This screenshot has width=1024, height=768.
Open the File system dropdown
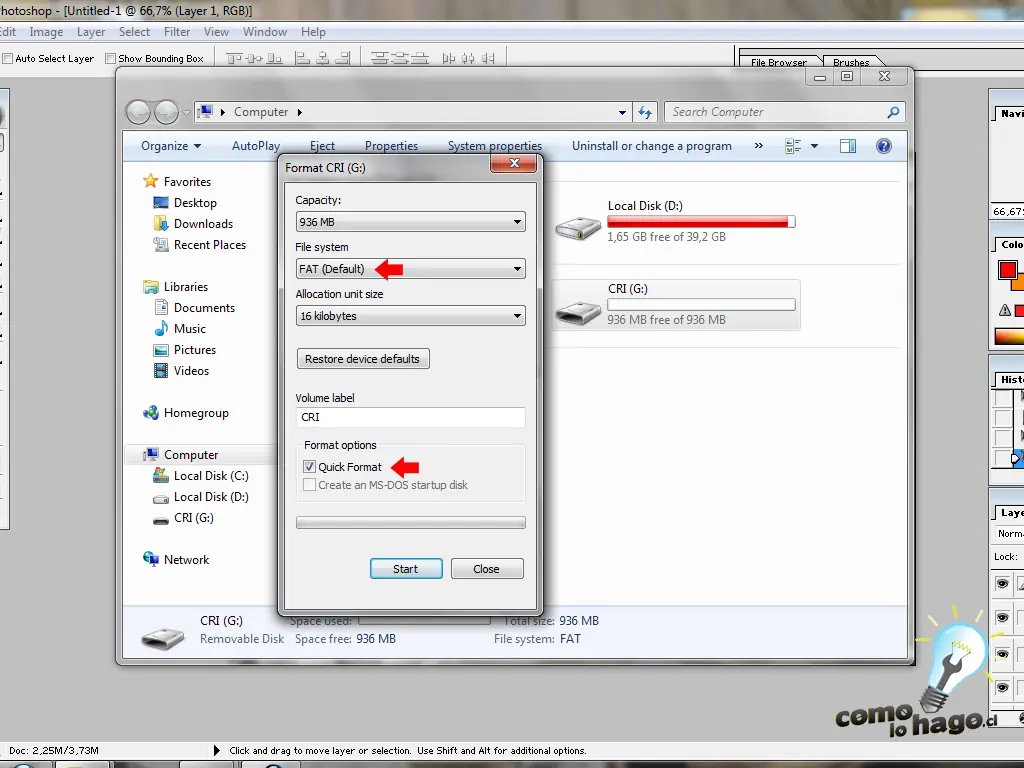410,269
